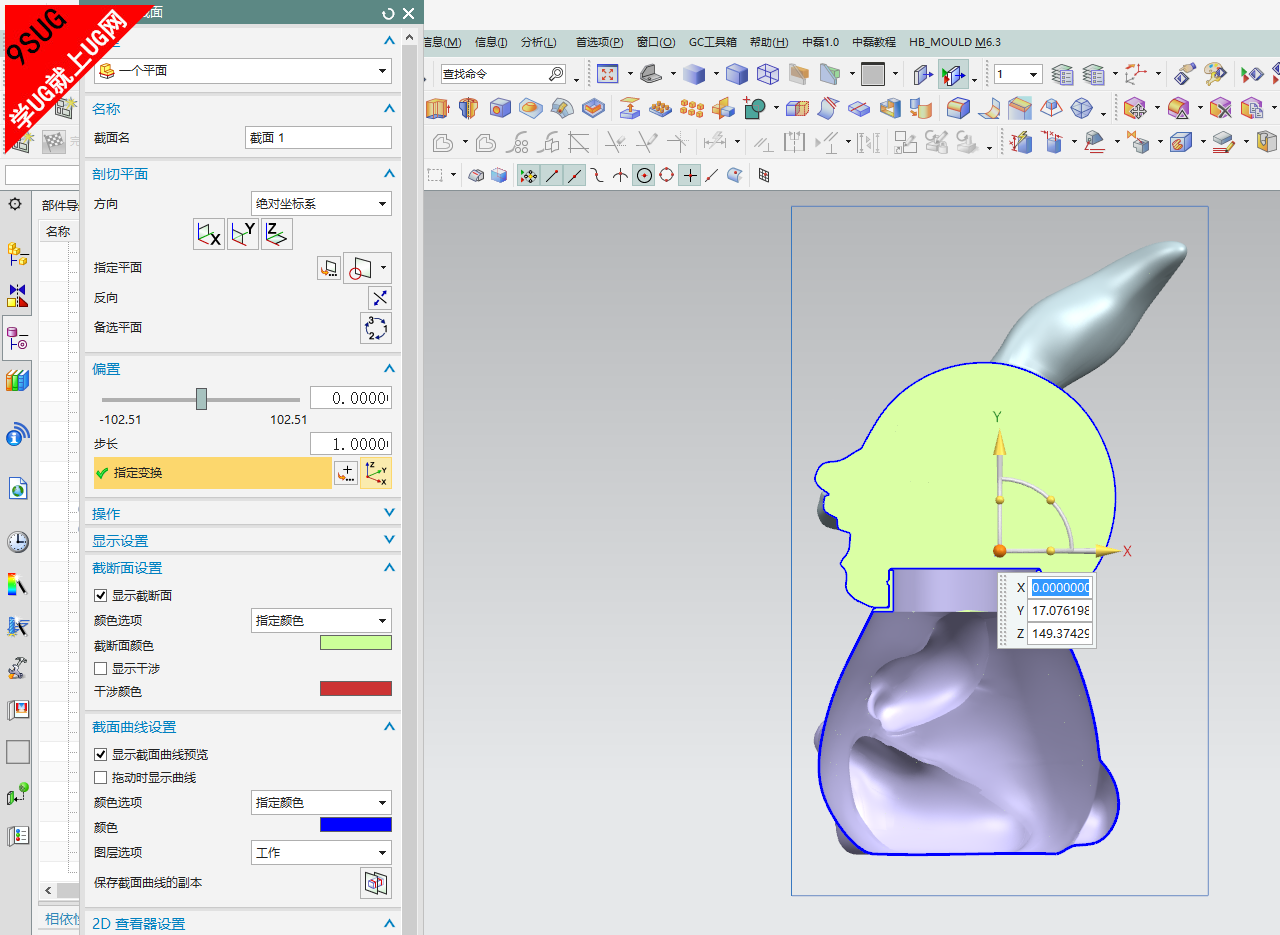Reset the section dialog with the reset icon
This screenshot has height=935, width=1280.
(388, 13)
